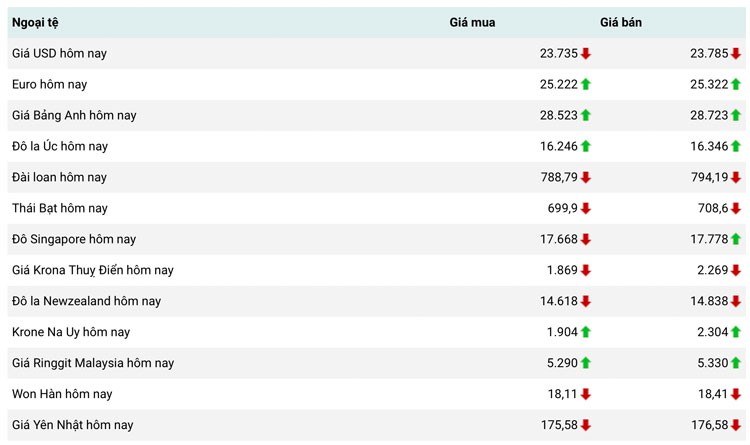Viewport: 750px width, 445px height.
Task: Click the Ngoại tệ column header
Action: tap(35, 22)
